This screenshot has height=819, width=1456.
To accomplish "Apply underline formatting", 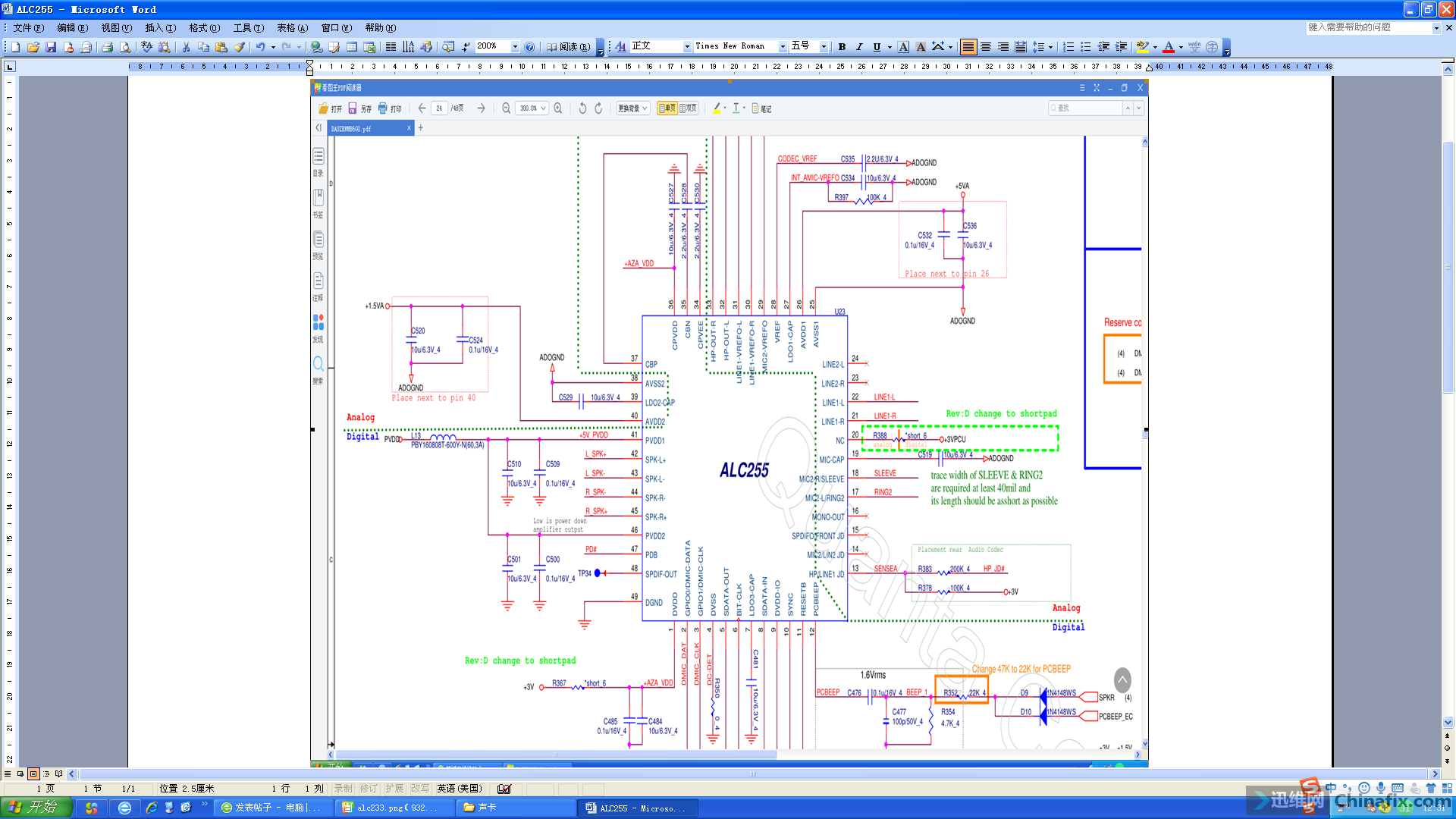I will pos(877,47).
